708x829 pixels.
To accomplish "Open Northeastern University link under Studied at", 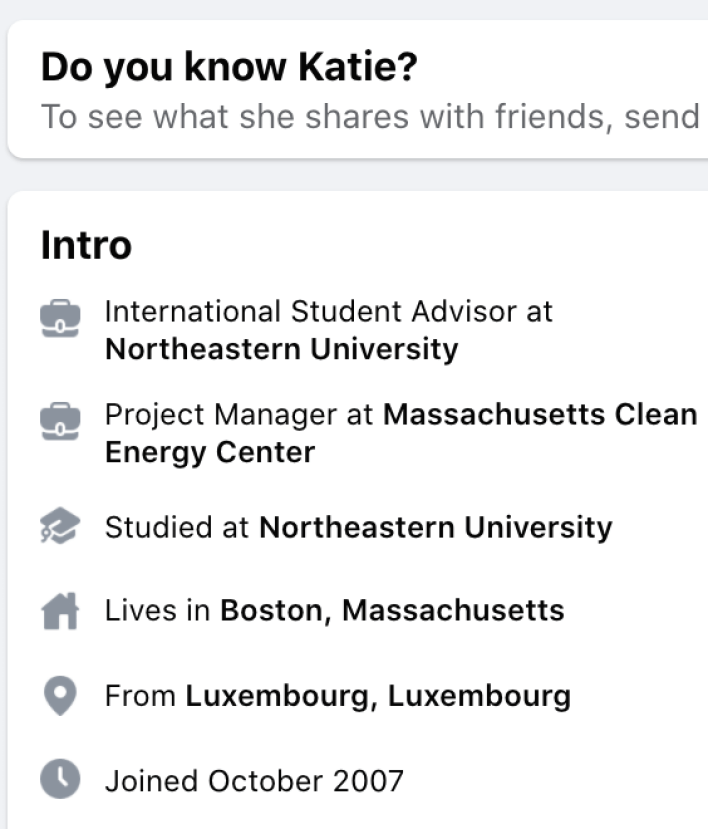I will coord(435,527).
